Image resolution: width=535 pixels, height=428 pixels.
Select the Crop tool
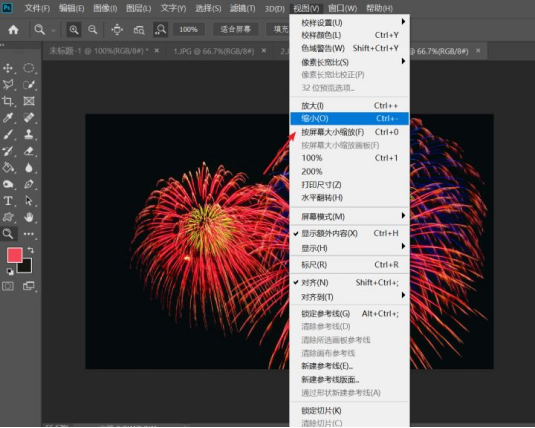pos(8,101)
